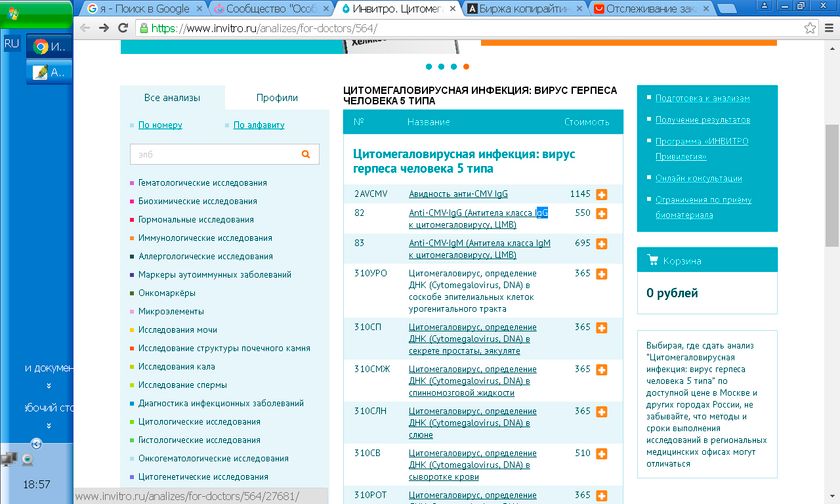The height and width of the screenshot is (504, 840).
Task: Add Авидность анти-CMV IgG to cart
Action: pos(602,194)
